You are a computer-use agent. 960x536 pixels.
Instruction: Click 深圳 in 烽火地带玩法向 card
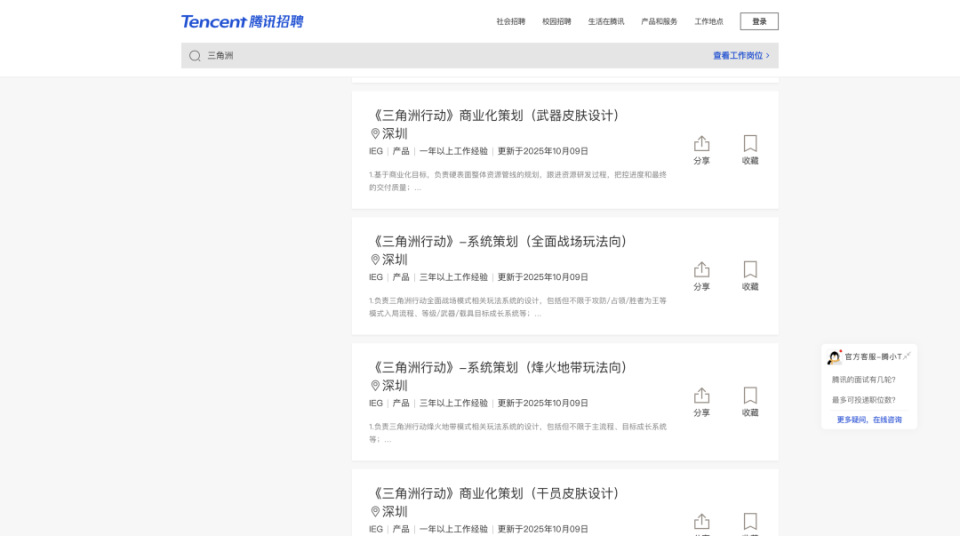[x=395, y=386]
